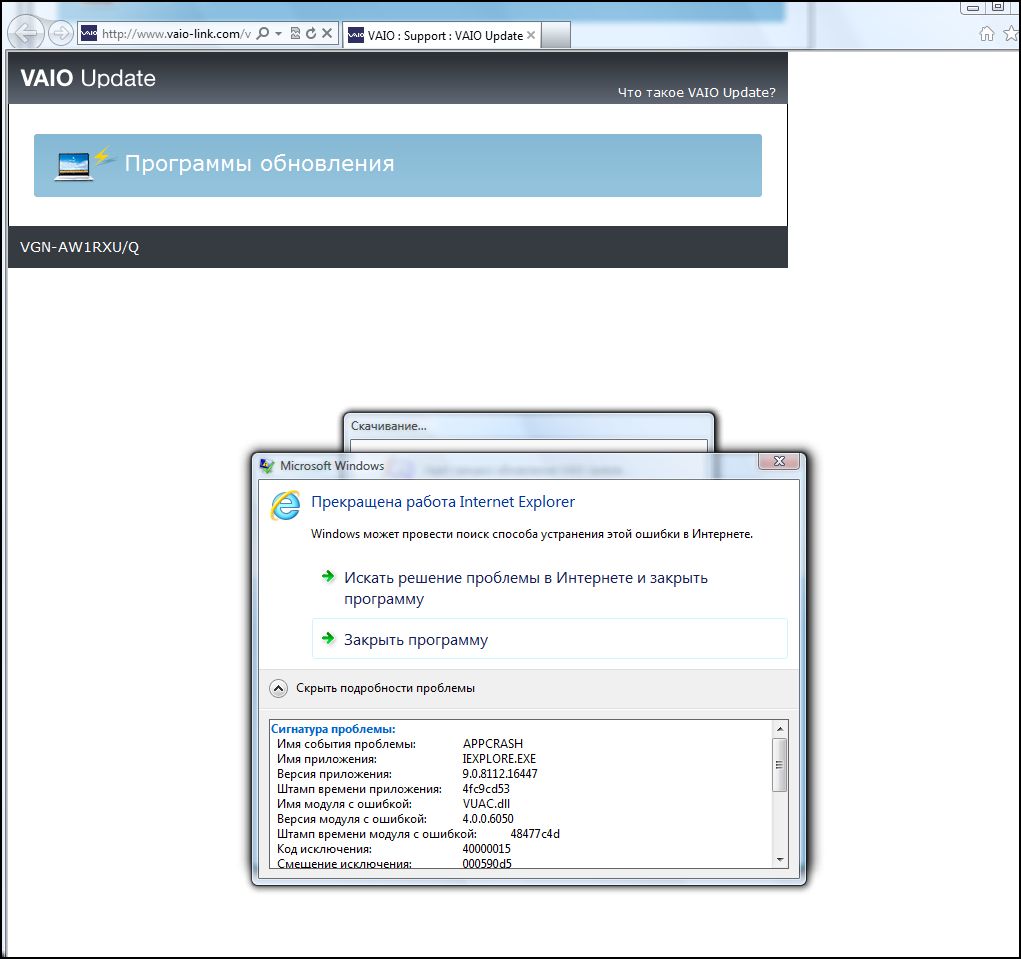Viewport: 1021px width, 959px height.
Task: Click the browser Forward arrow button
Action: tap(61, 33)
